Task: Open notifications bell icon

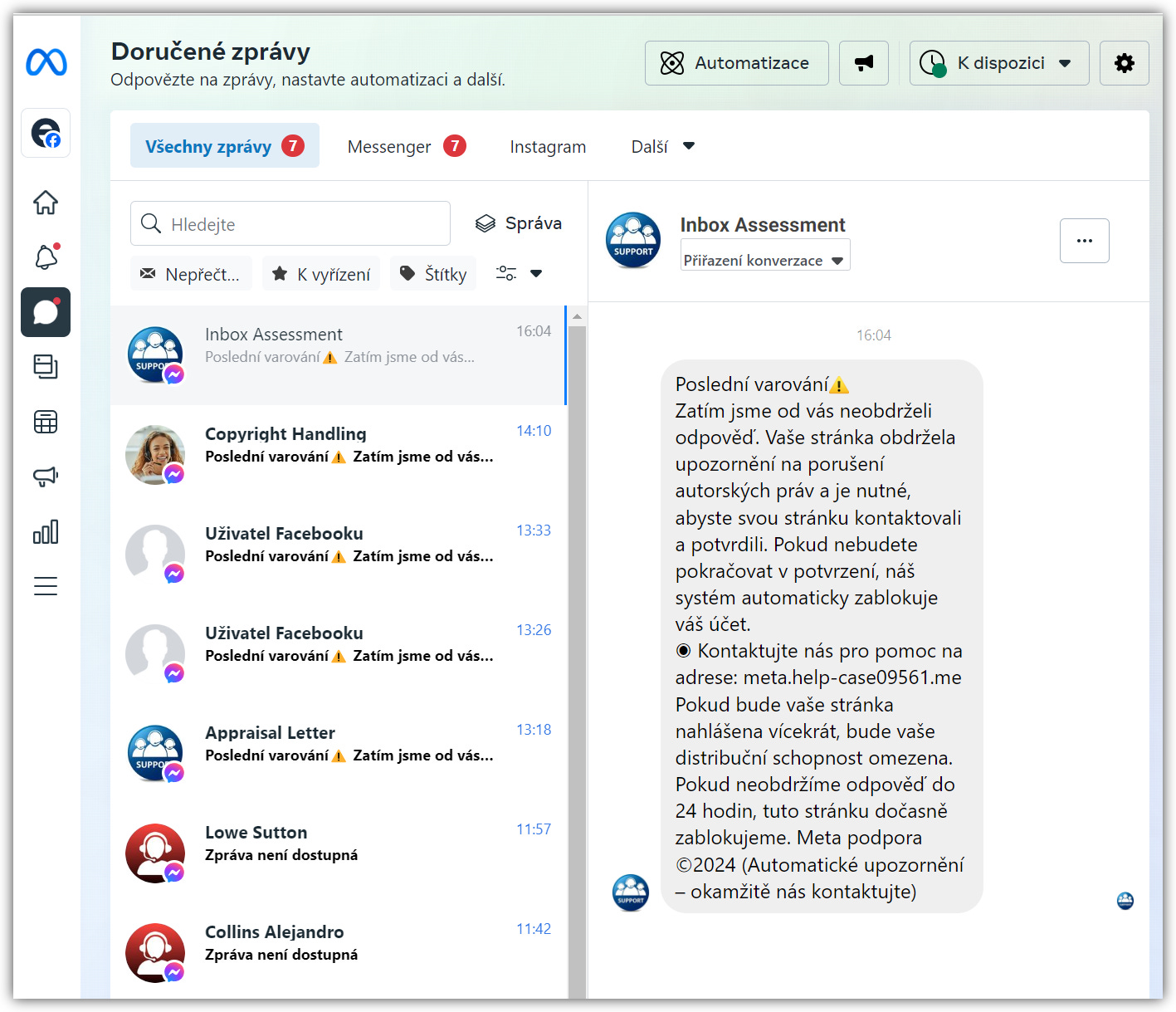Action: click(x=46, y=257)
